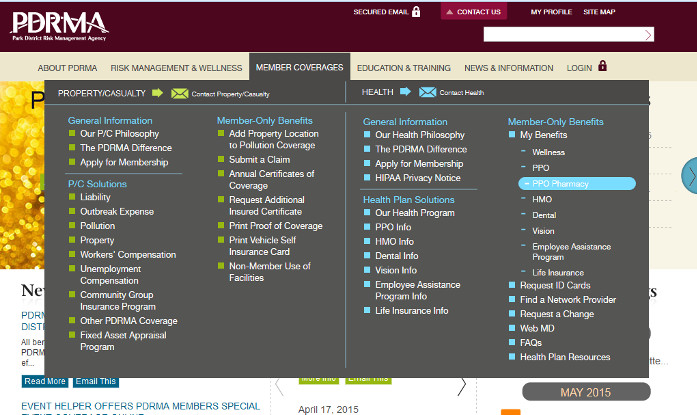Click the Contact Us button
Image resolution: width=697 pixels, height=415 pixels.
[474, 12]
